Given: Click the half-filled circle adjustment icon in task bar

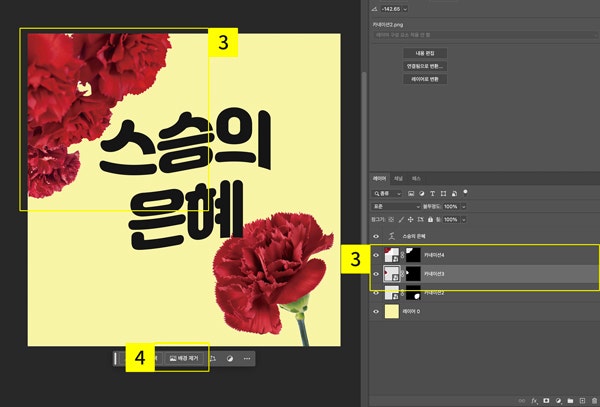Looking at the screenshot, I should tap(229, 357).
